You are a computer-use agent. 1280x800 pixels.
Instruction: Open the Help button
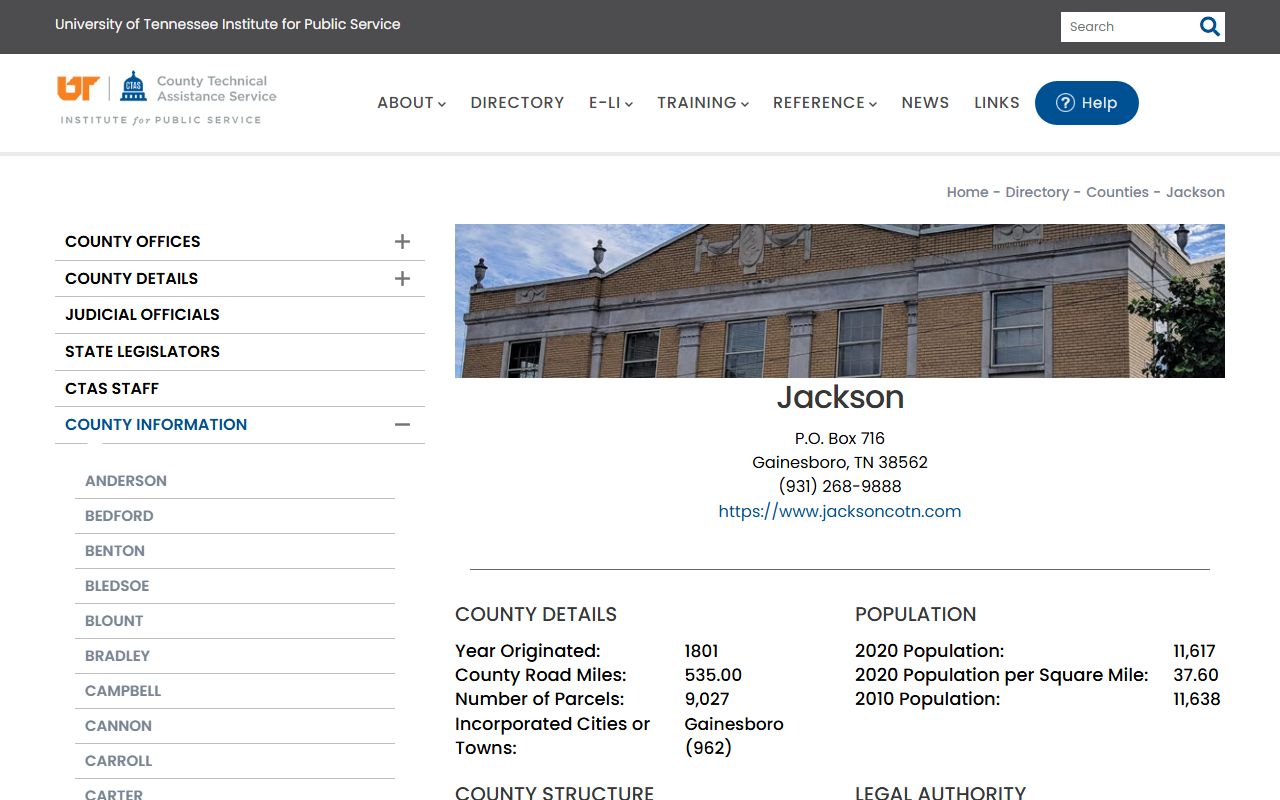tap(1087, 103)
